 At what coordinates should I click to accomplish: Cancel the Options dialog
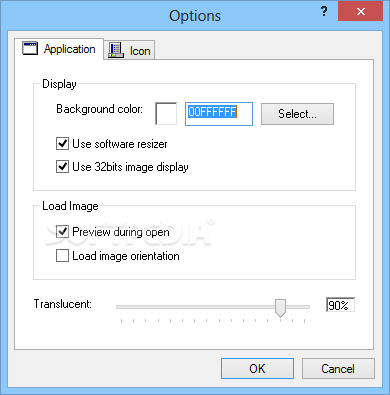point(338,369)
